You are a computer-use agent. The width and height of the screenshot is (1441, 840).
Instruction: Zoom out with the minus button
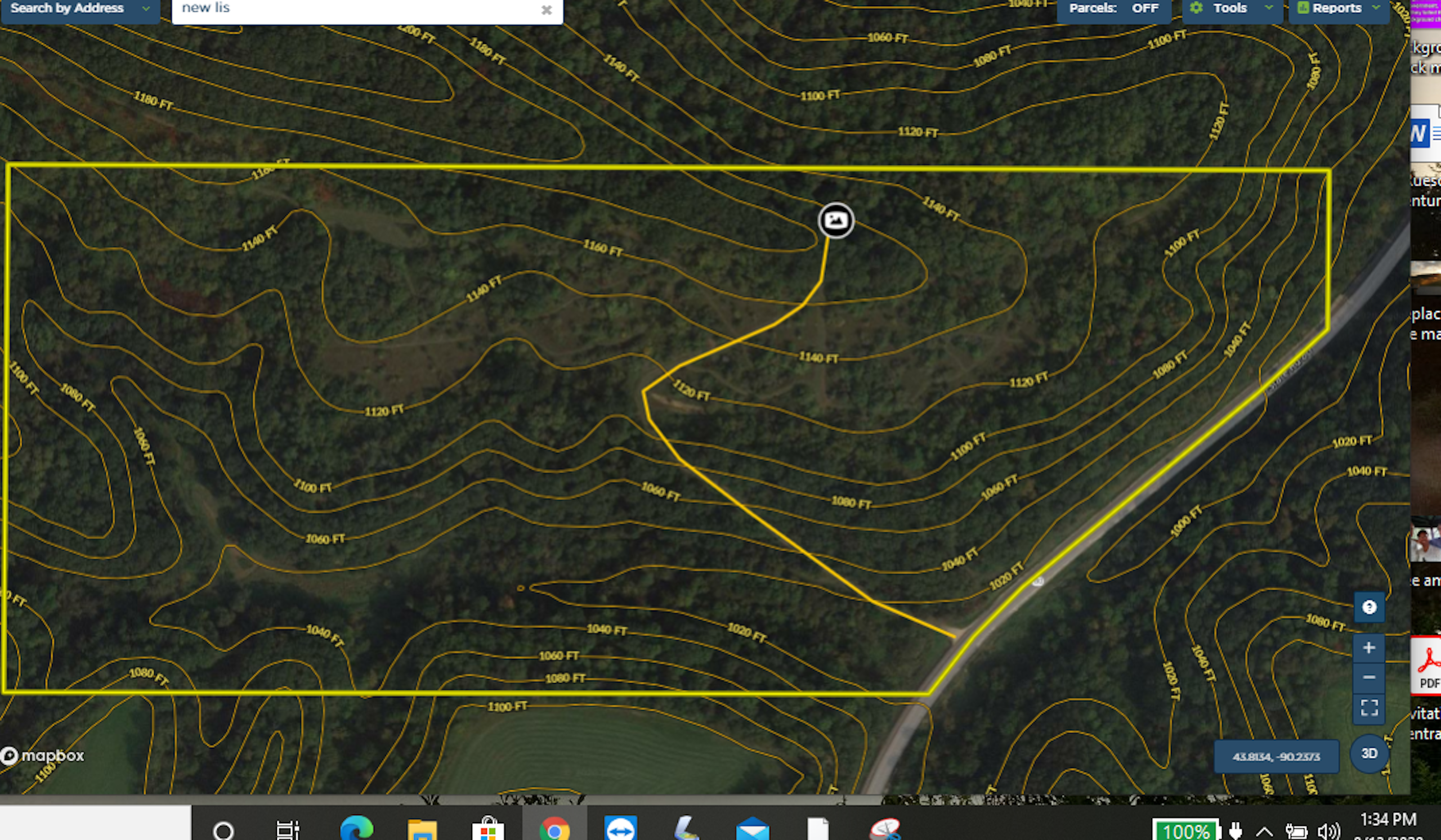click(x=1369, y=678)
